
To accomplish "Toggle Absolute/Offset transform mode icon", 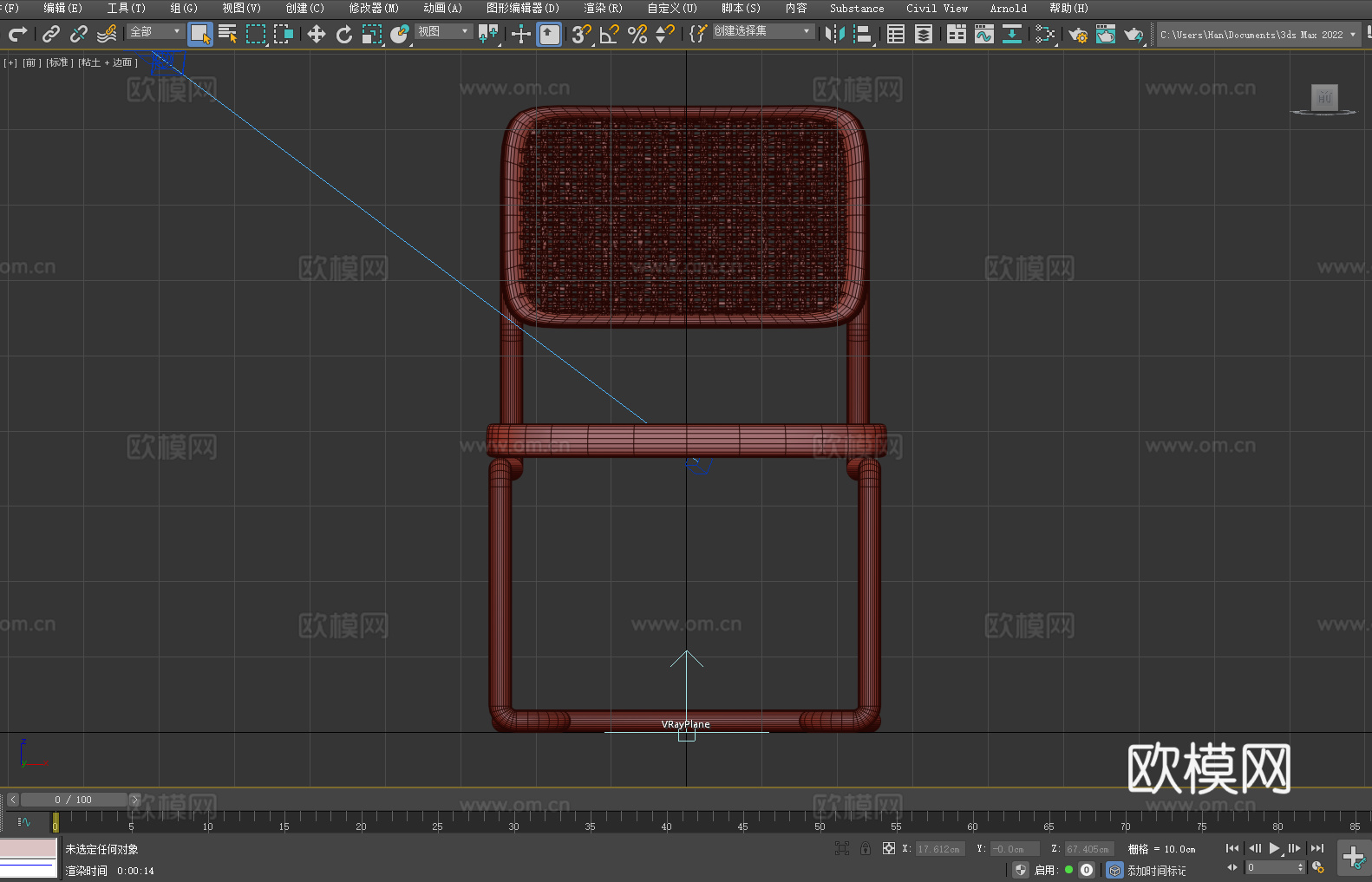I will (888, 848).
